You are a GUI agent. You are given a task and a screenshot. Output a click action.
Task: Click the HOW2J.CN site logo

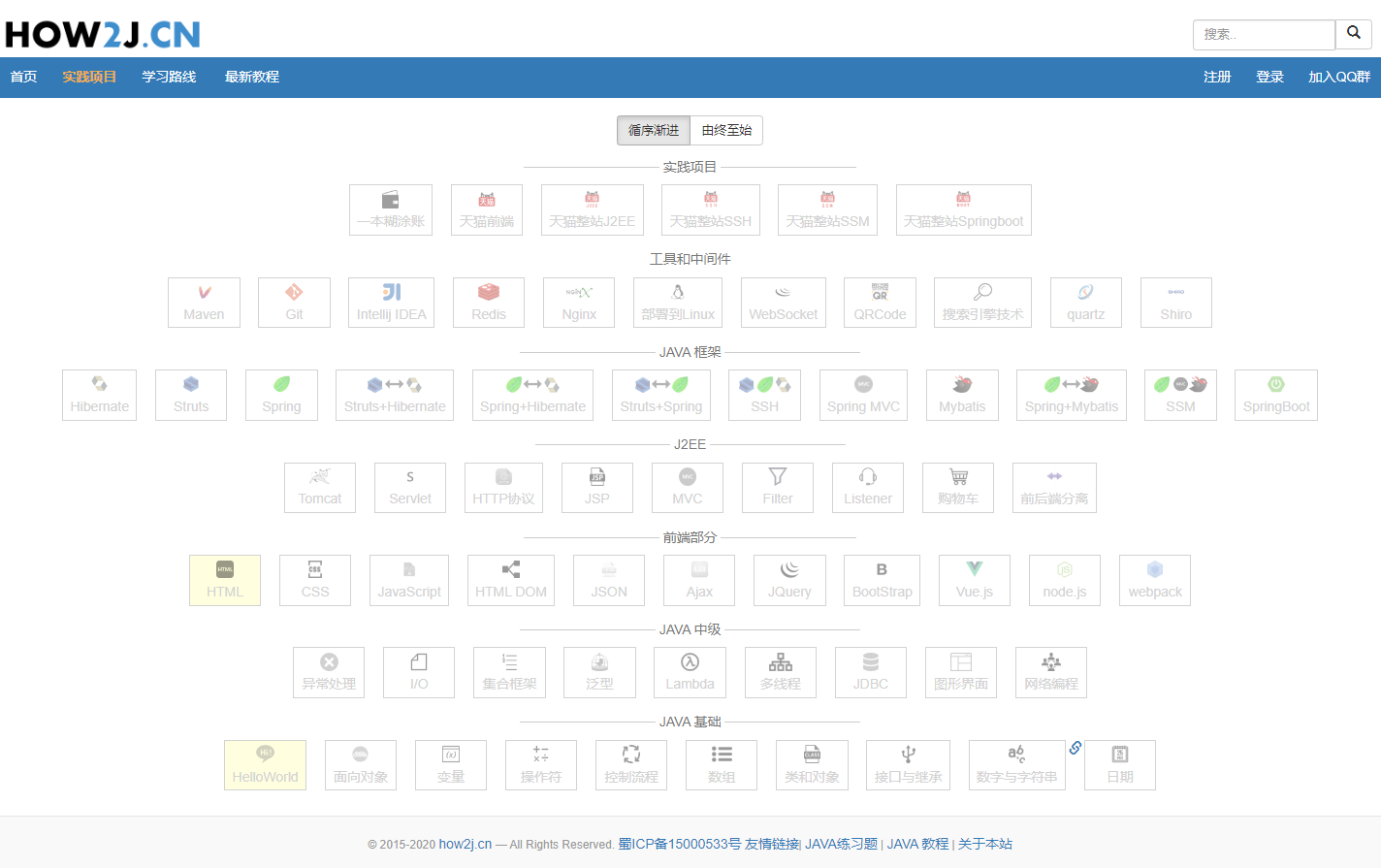click(x=103, y=35)
